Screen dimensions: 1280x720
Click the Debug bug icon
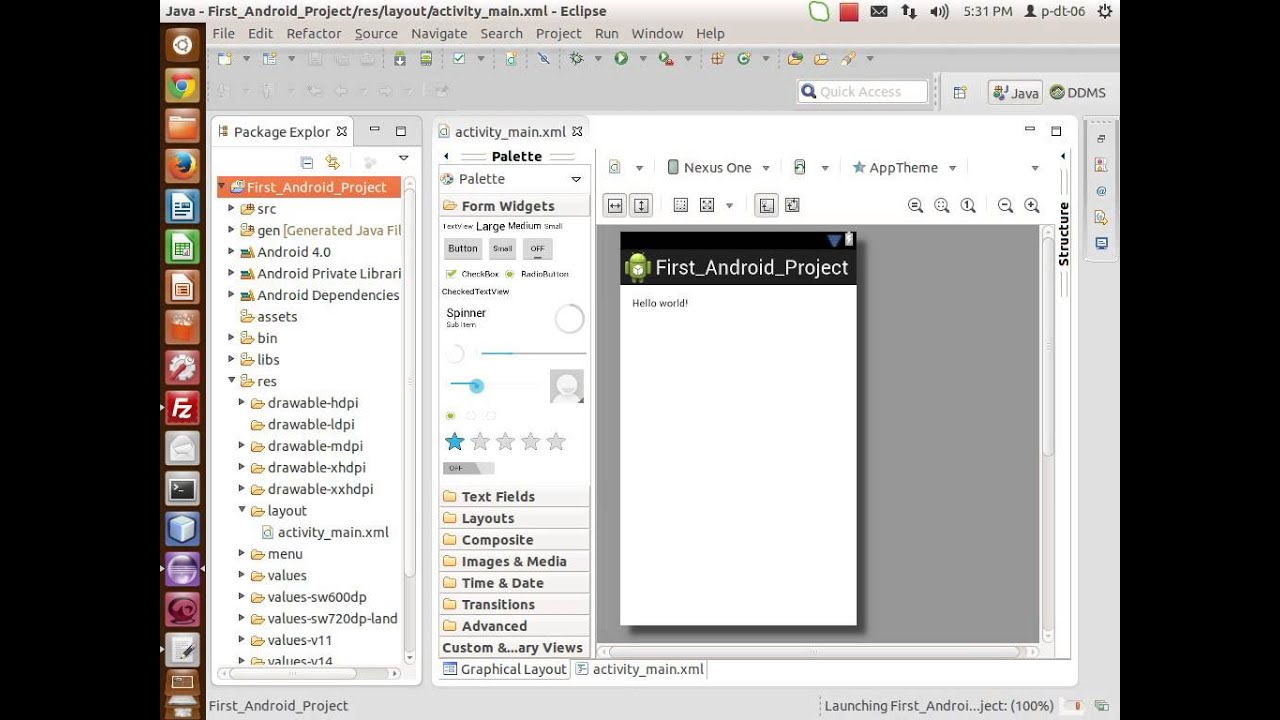(576, 59)
